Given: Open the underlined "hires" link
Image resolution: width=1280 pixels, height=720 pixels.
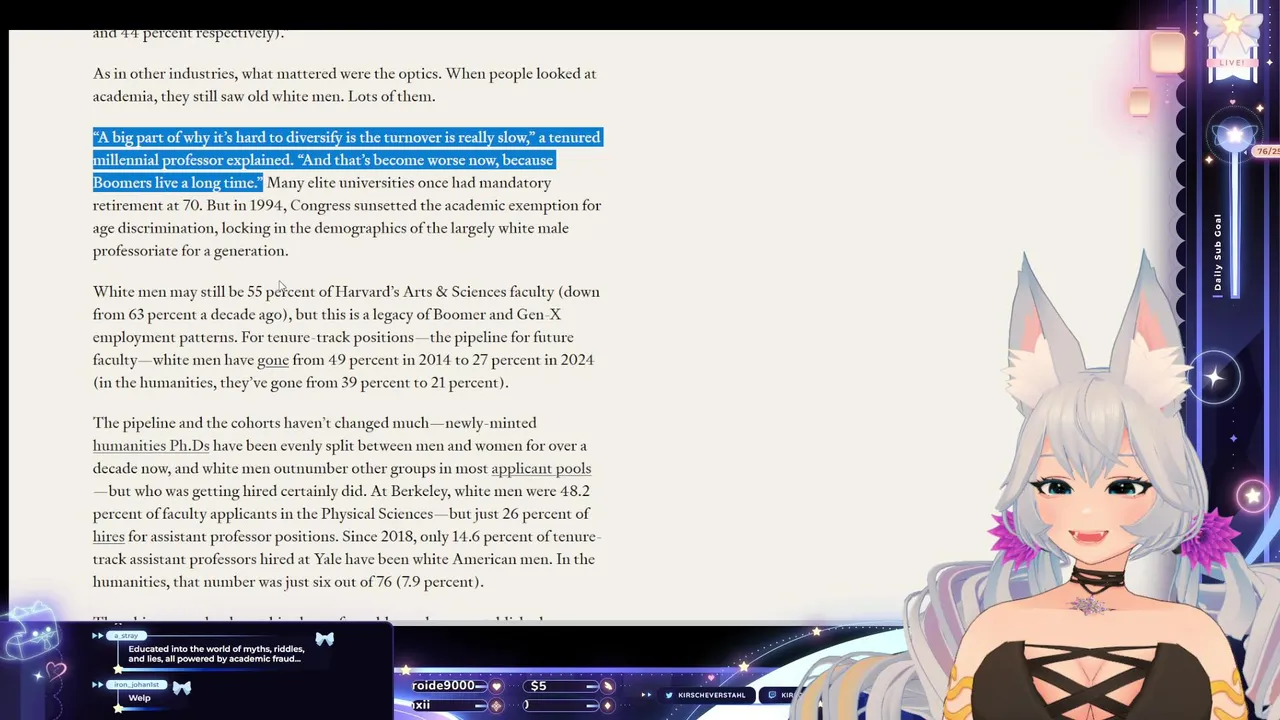Looking at the screenshot, I should pyautogui.click(x=109, y=537).
